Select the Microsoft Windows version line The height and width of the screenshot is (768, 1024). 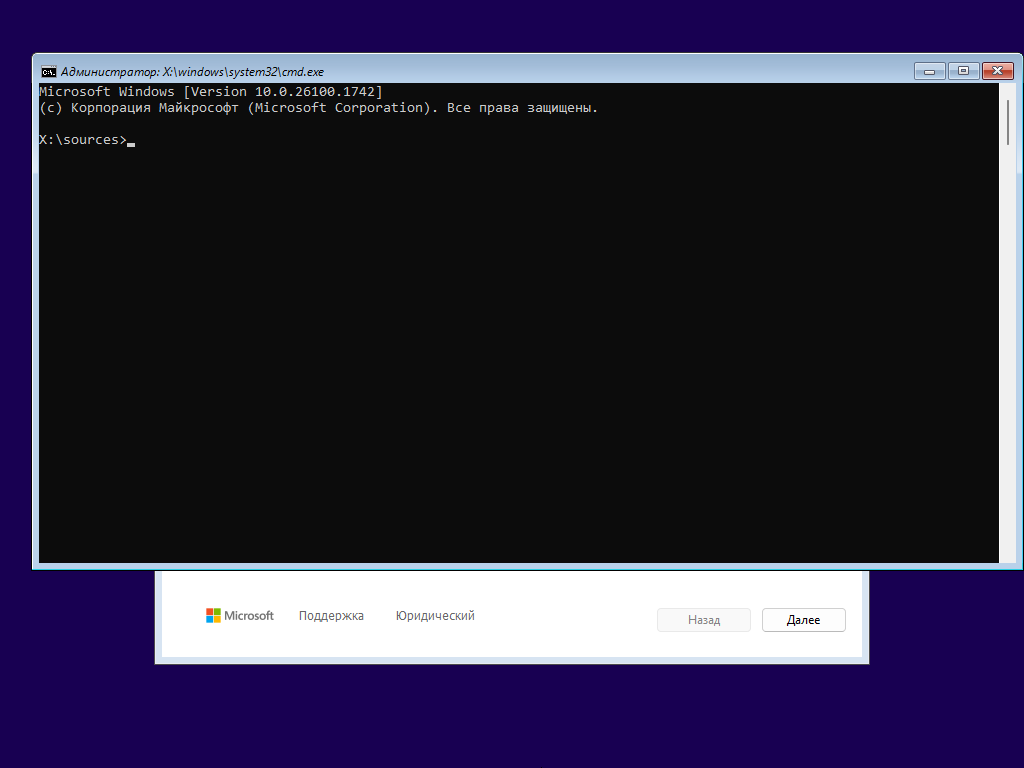tap(210, 91)
